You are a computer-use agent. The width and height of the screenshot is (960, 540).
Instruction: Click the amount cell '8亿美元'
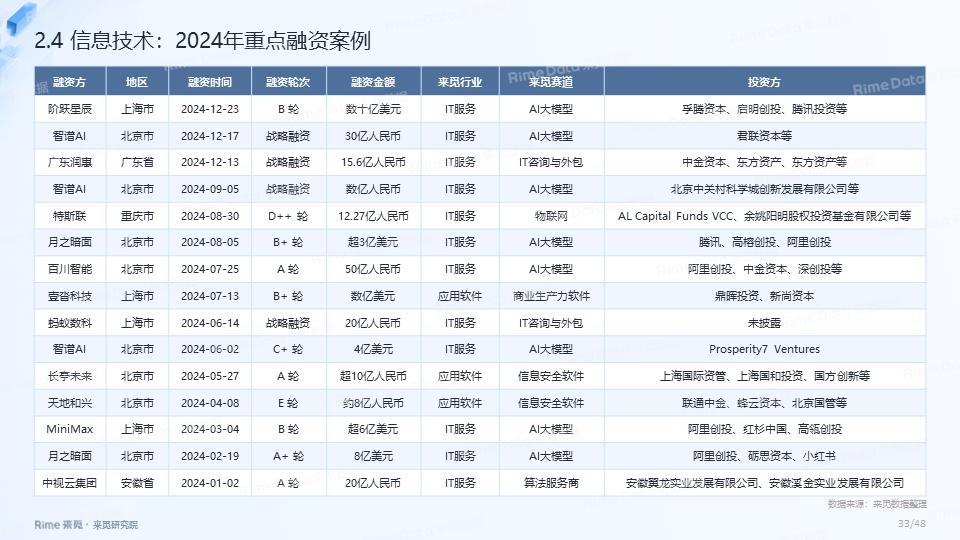[x=373, y=457]
